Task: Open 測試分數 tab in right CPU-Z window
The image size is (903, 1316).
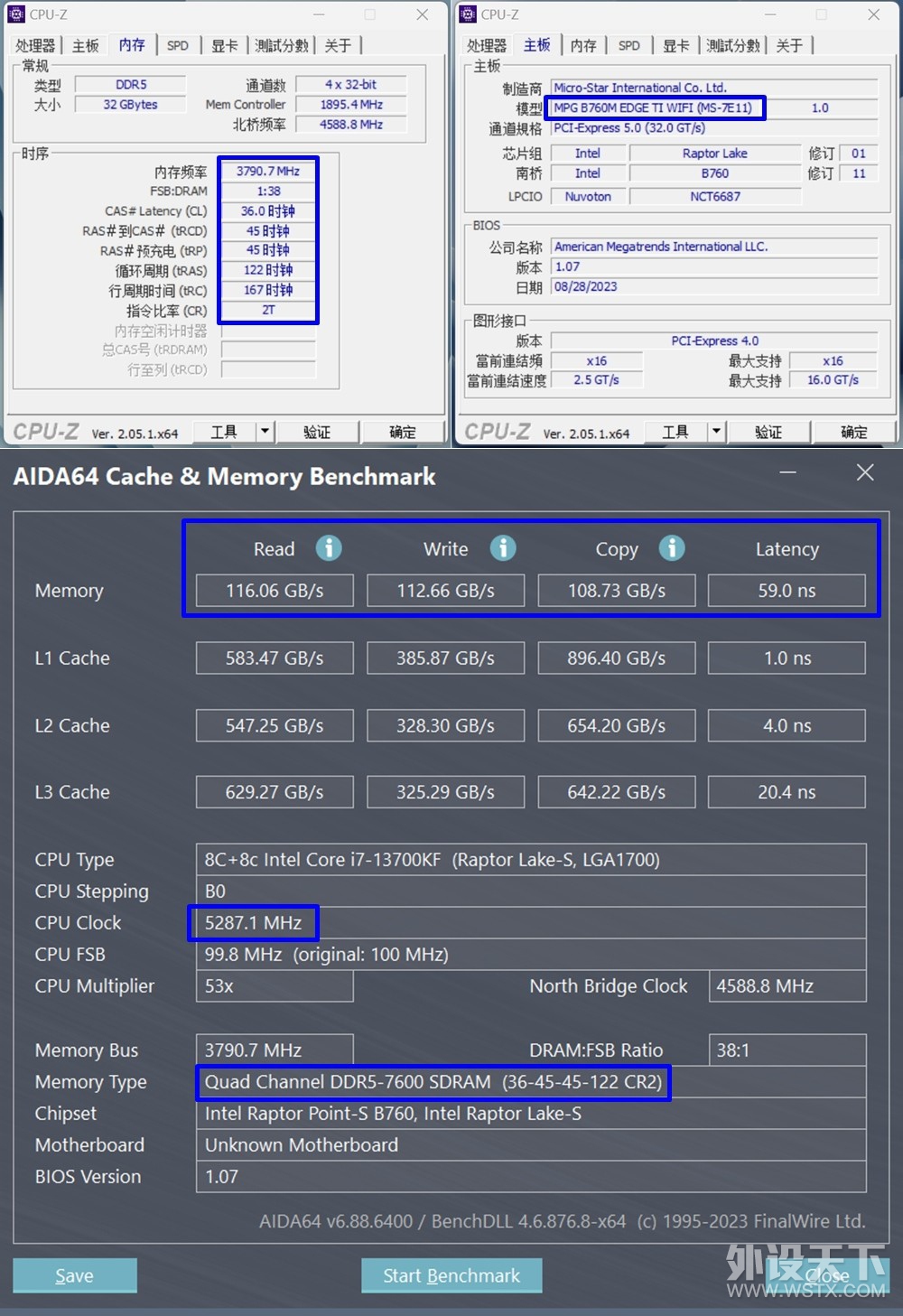Action: pos(732,45)
